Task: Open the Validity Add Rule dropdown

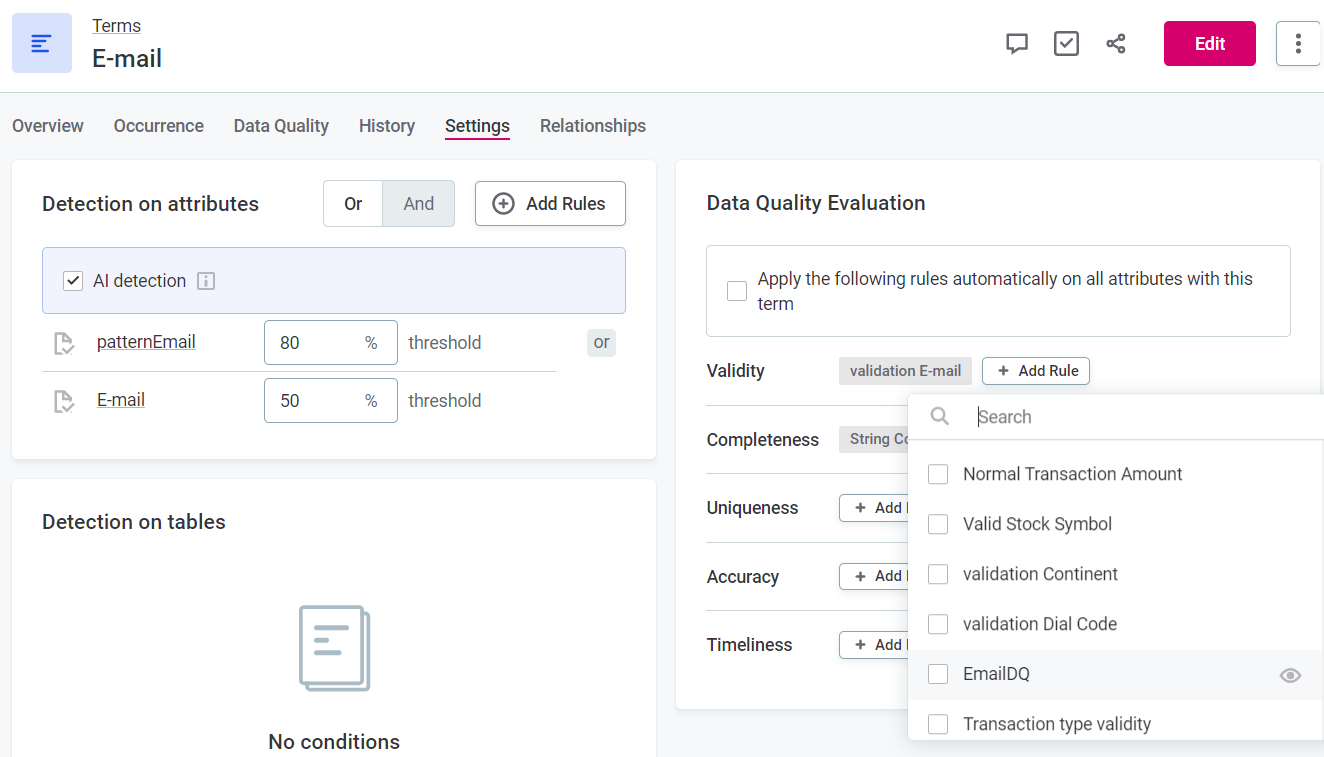Action: (x=1035, y=371)
